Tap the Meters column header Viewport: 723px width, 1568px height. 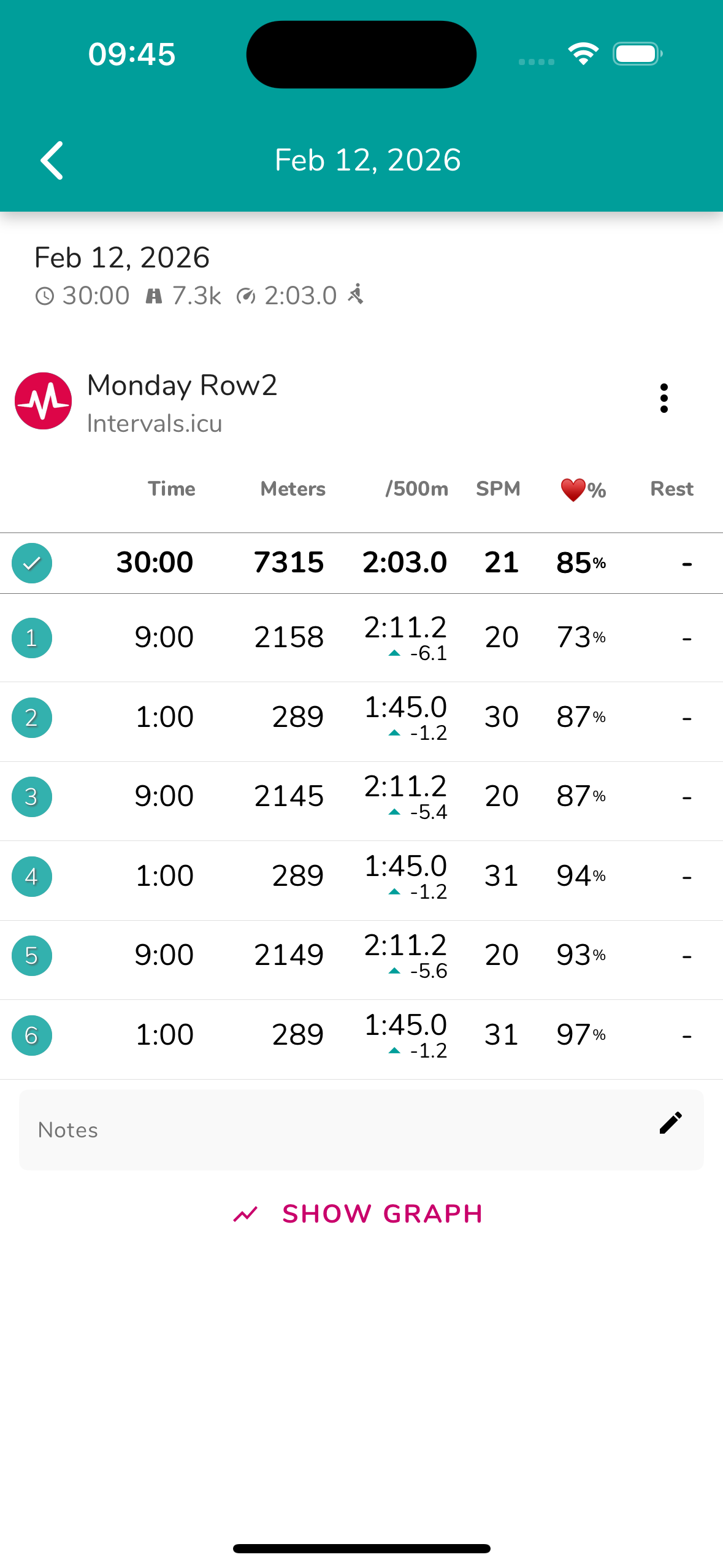click(293, 489)
